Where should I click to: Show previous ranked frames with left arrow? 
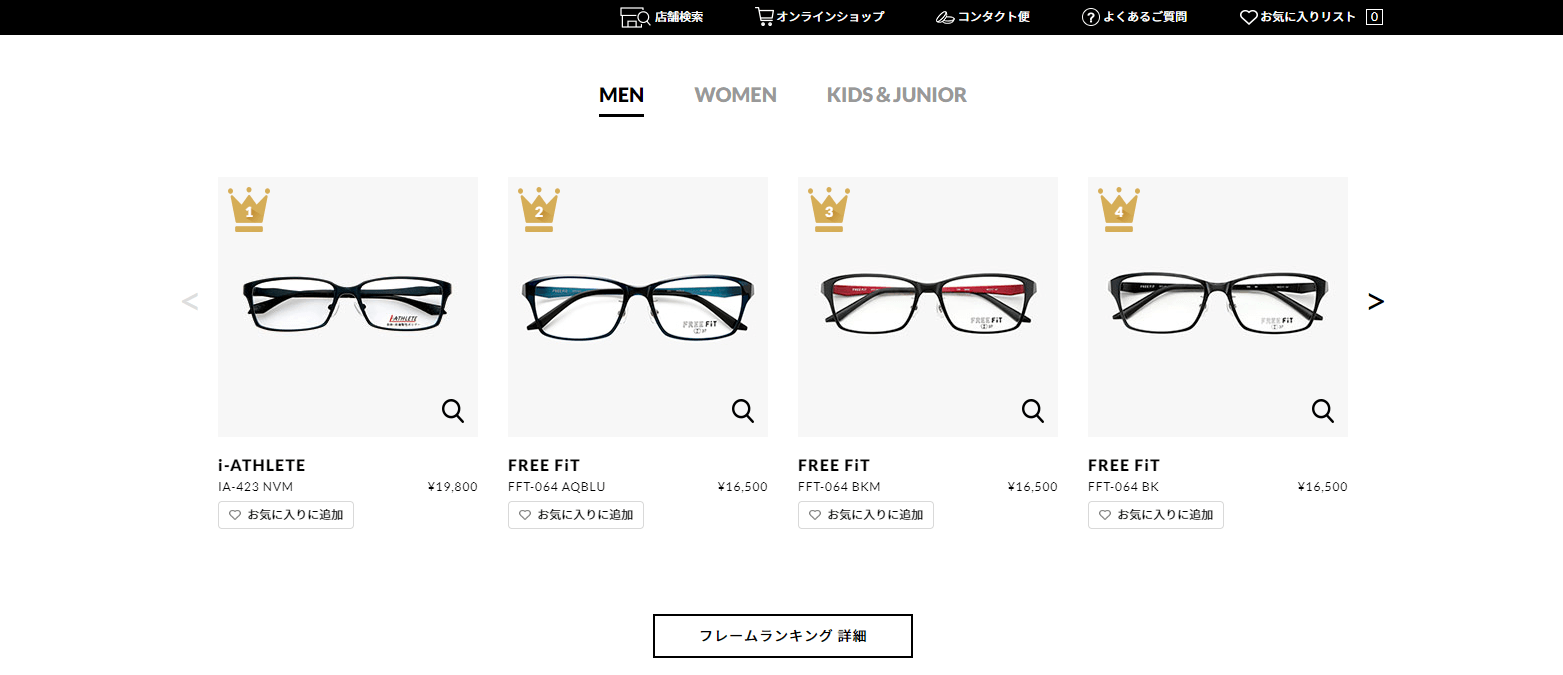(x=190, y=301)
